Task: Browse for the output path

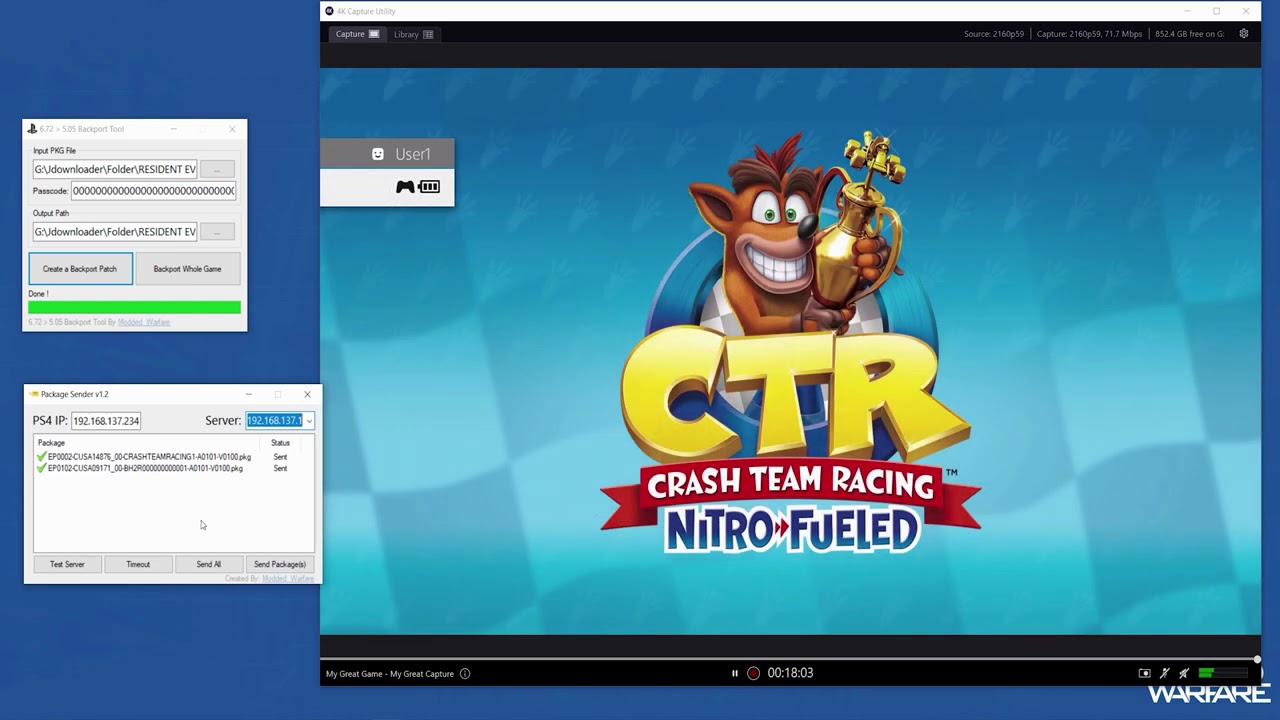Action: (217, 232)
